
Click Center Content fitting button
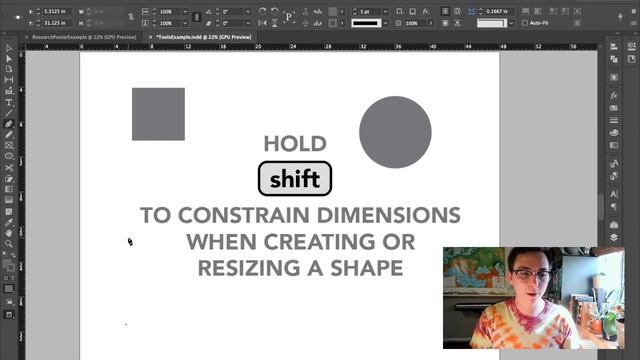(x=578, y=11)
